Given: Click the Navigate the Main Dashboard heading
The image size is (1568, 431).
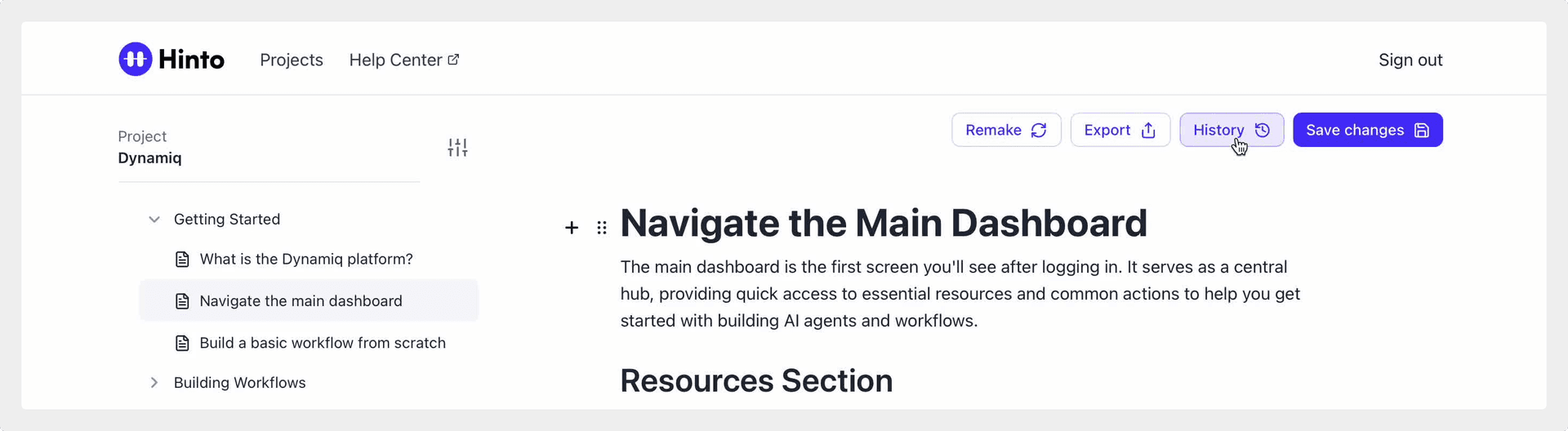Looking at the screenshot, I should coord(884,224).
